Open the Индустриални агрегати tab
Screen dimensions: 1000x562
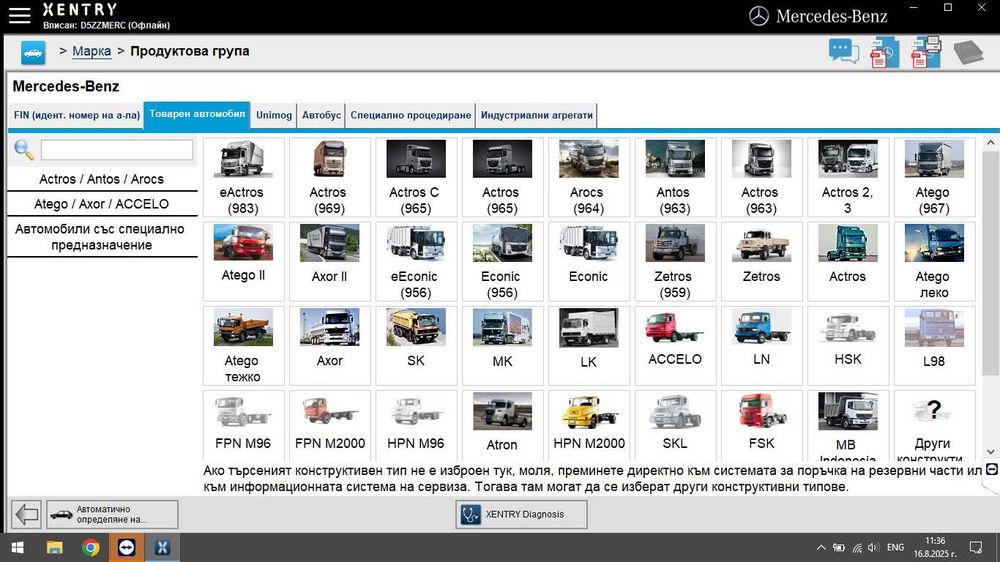(537, 115)
